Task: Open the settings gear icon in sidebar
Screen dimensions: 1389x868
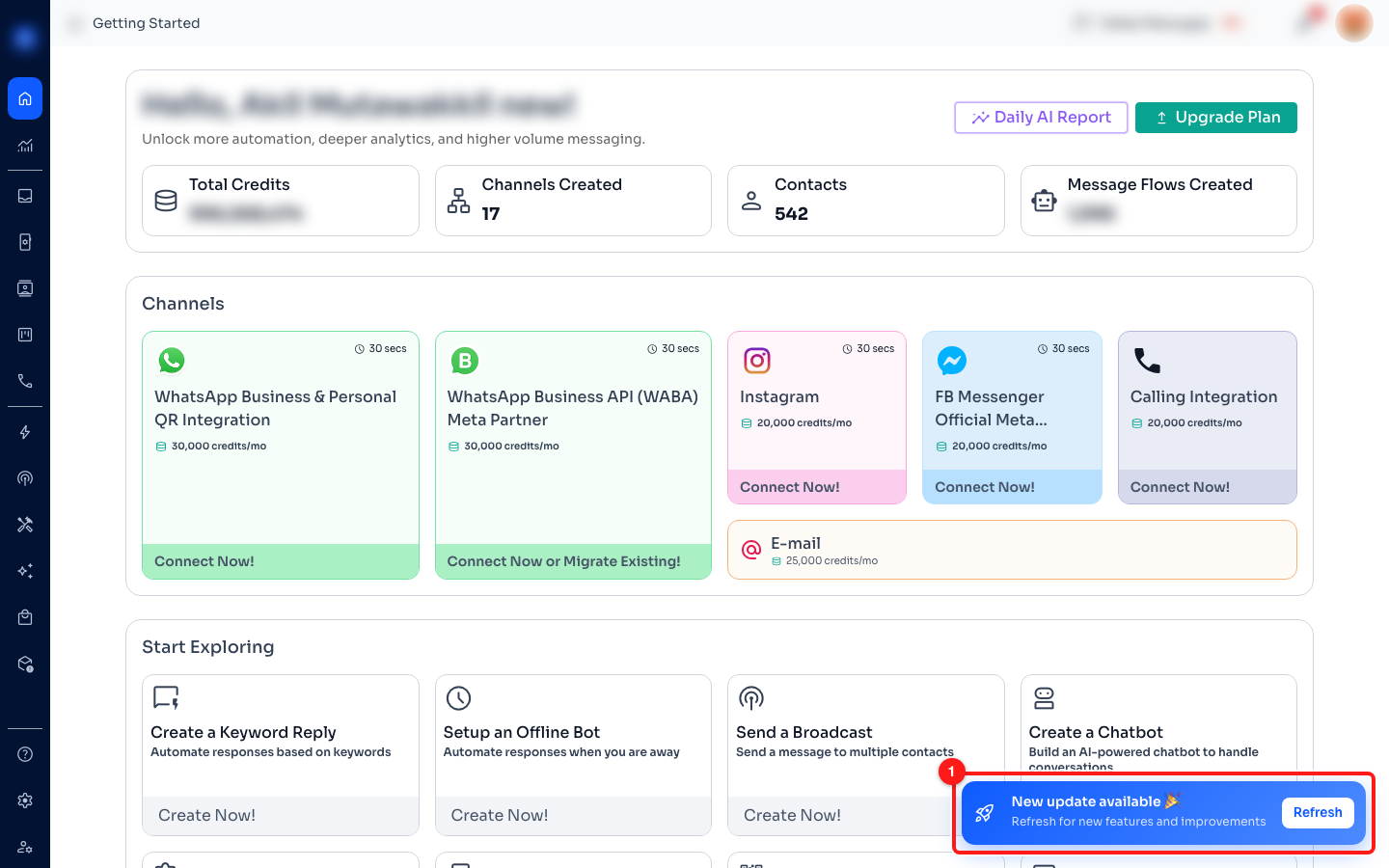Action: tap(25, 800)
